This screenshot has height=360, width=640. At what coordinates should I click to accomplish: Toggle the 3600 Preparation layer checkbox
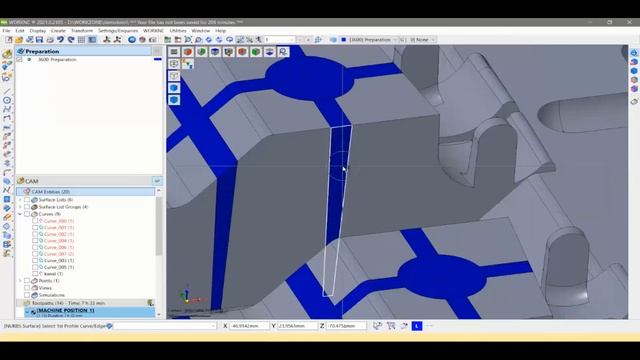coord(19,60)
